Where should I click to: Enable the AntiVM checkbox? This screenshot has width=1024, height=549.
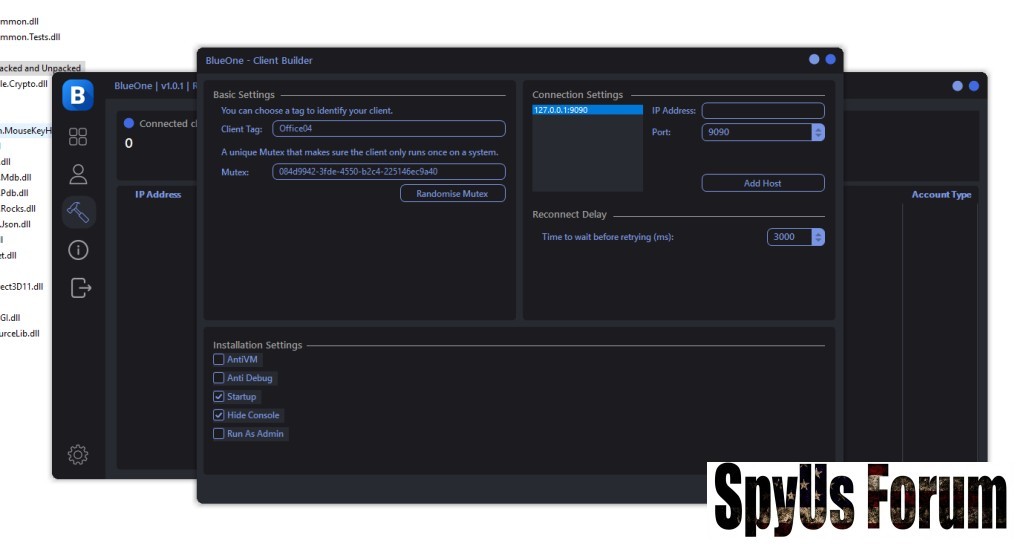pos(219,359)
